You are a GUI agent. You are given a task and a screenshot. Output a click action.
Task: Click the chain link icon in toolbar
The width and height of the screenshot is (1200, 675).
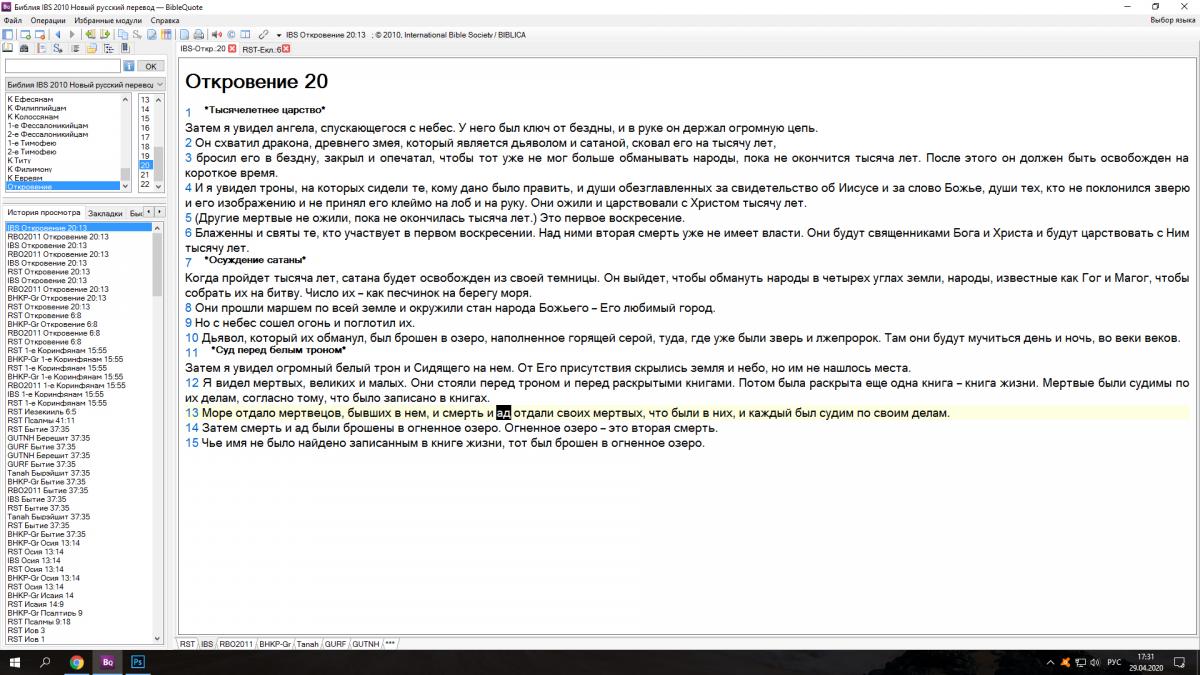pos(263,35)
